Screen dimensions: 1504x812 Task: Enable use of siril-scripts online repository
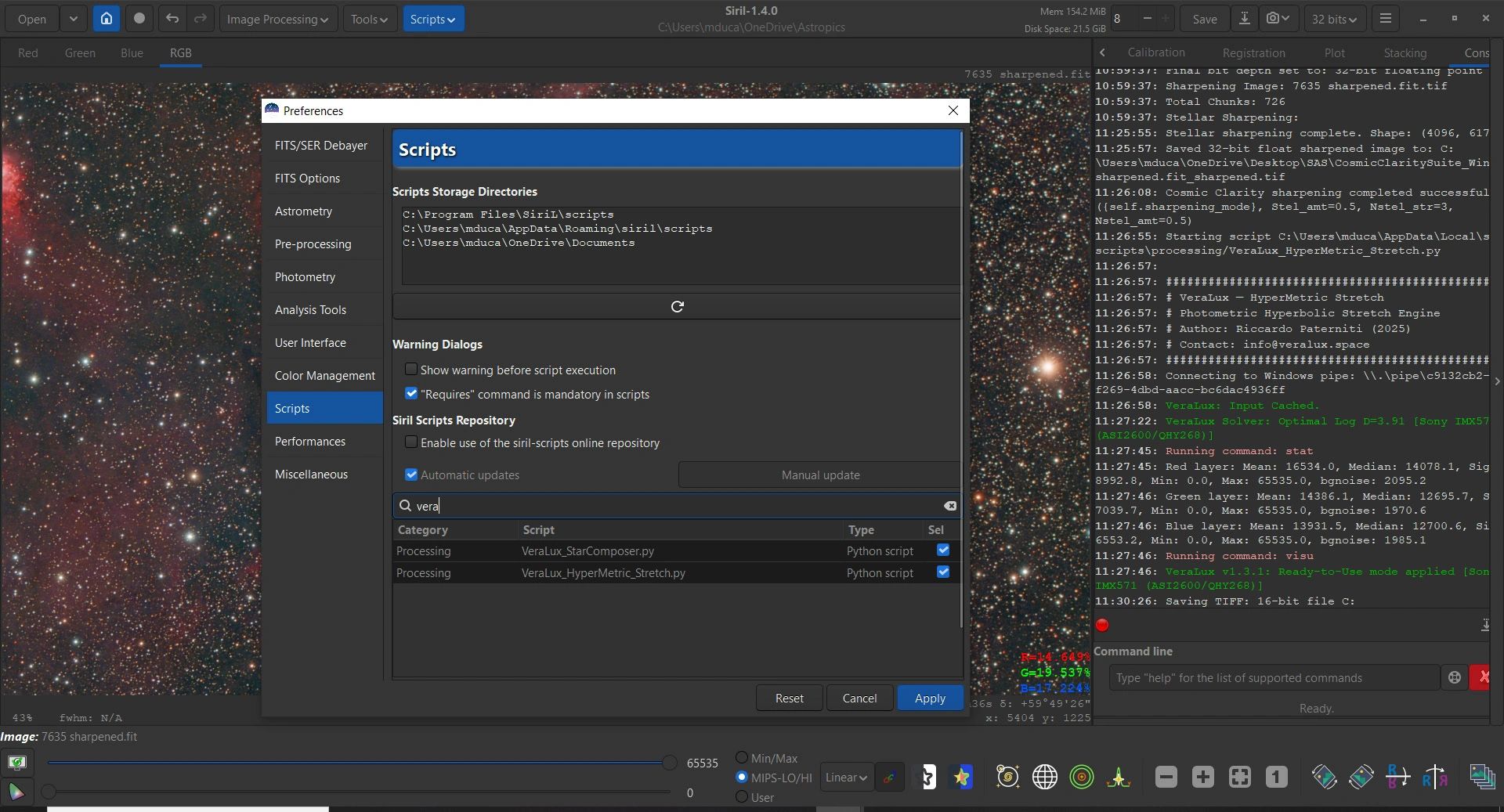pos(411,442)
